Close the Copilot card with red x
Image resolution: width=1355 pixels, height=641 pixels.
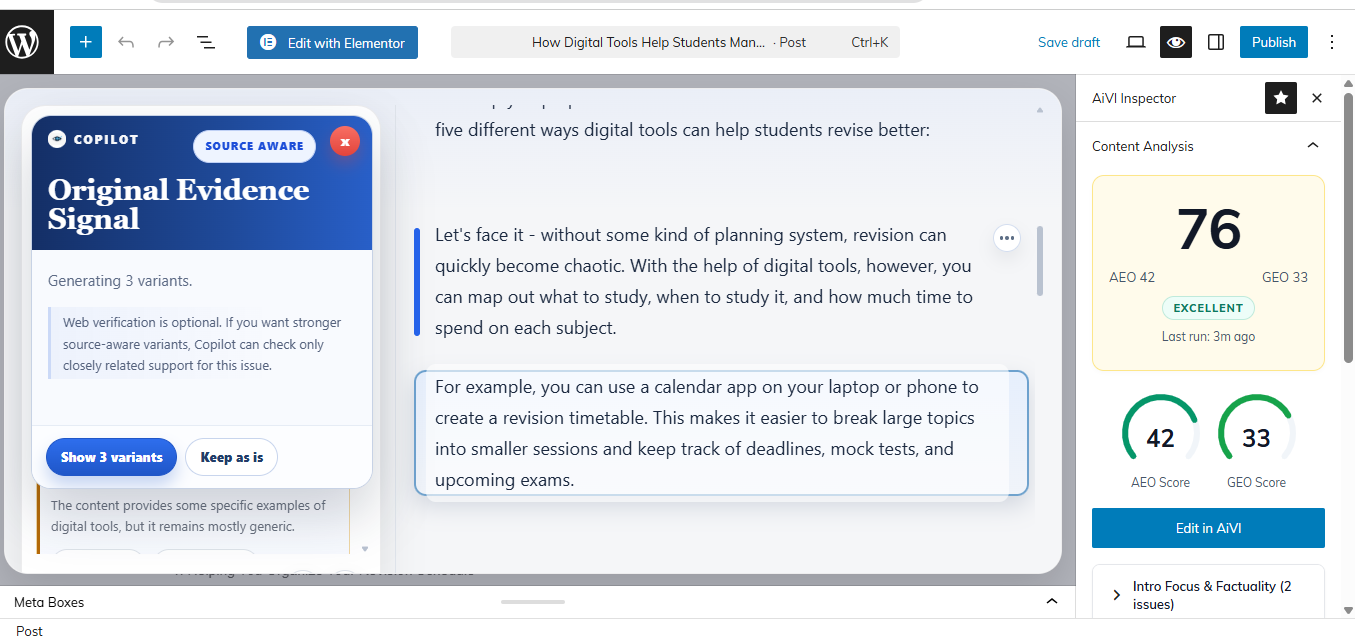click(345, 142)
